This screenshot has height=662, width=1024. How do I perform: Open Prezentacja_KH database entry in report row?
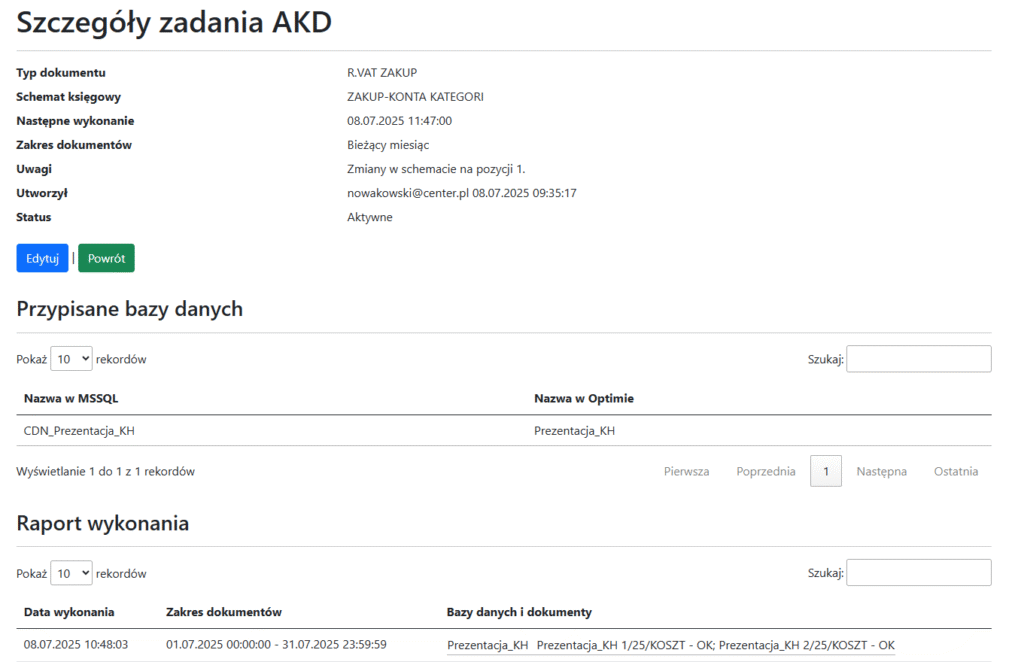click(x=487, y=645)
